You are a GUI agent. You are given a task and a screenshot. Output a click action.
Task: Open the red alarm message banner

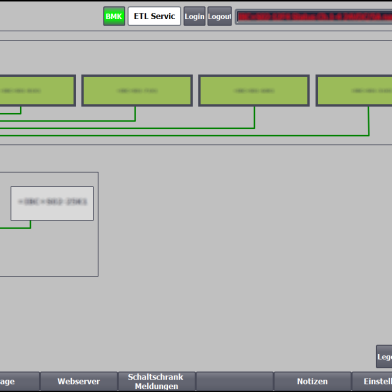click(314, 17)
